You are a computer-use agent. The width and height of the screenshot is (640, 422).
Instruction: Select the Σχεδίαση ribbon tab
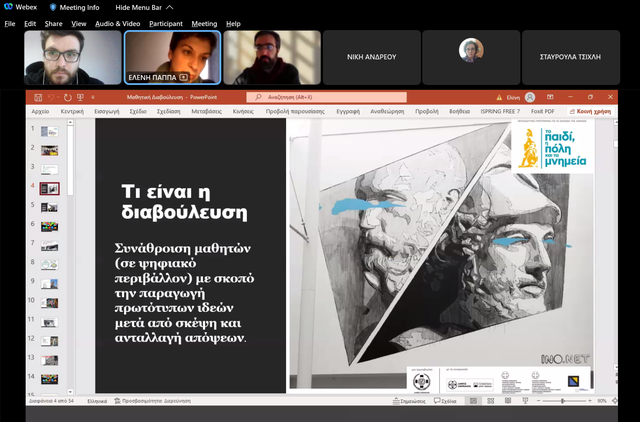(169, 111)
